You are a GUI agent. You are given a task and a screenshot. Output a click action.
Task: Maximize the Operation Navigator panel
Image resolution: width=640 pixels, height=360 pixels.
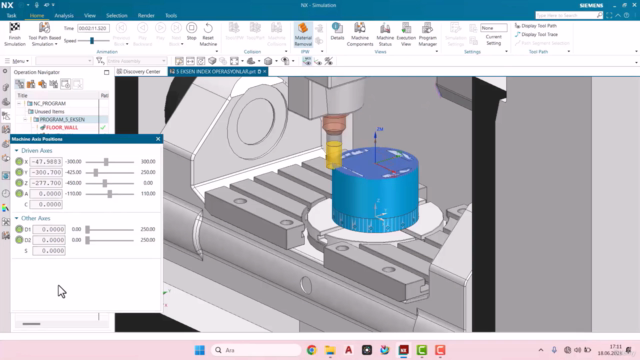point(107,72)
